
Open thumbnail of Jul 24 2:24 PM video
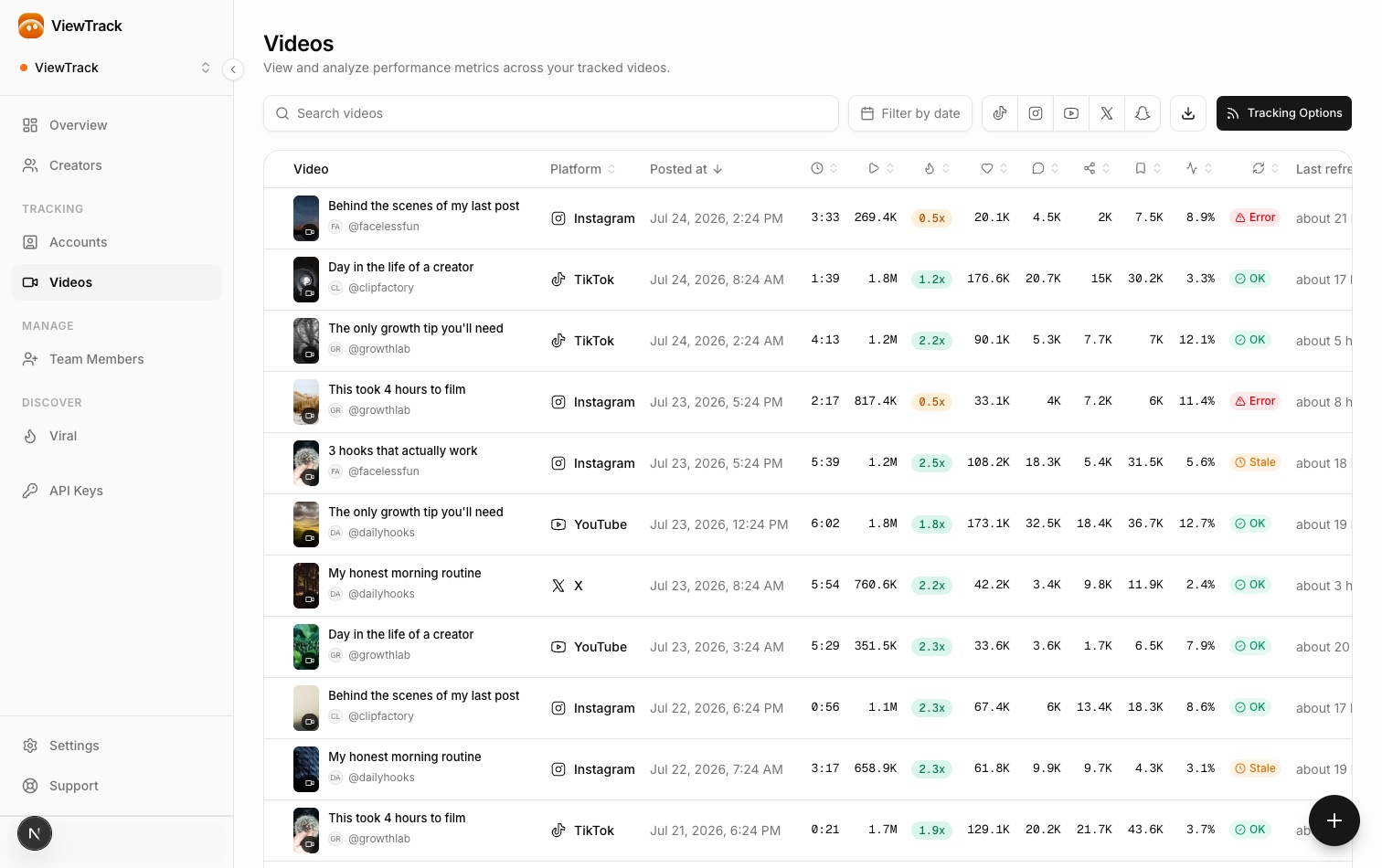pos(306,218)
